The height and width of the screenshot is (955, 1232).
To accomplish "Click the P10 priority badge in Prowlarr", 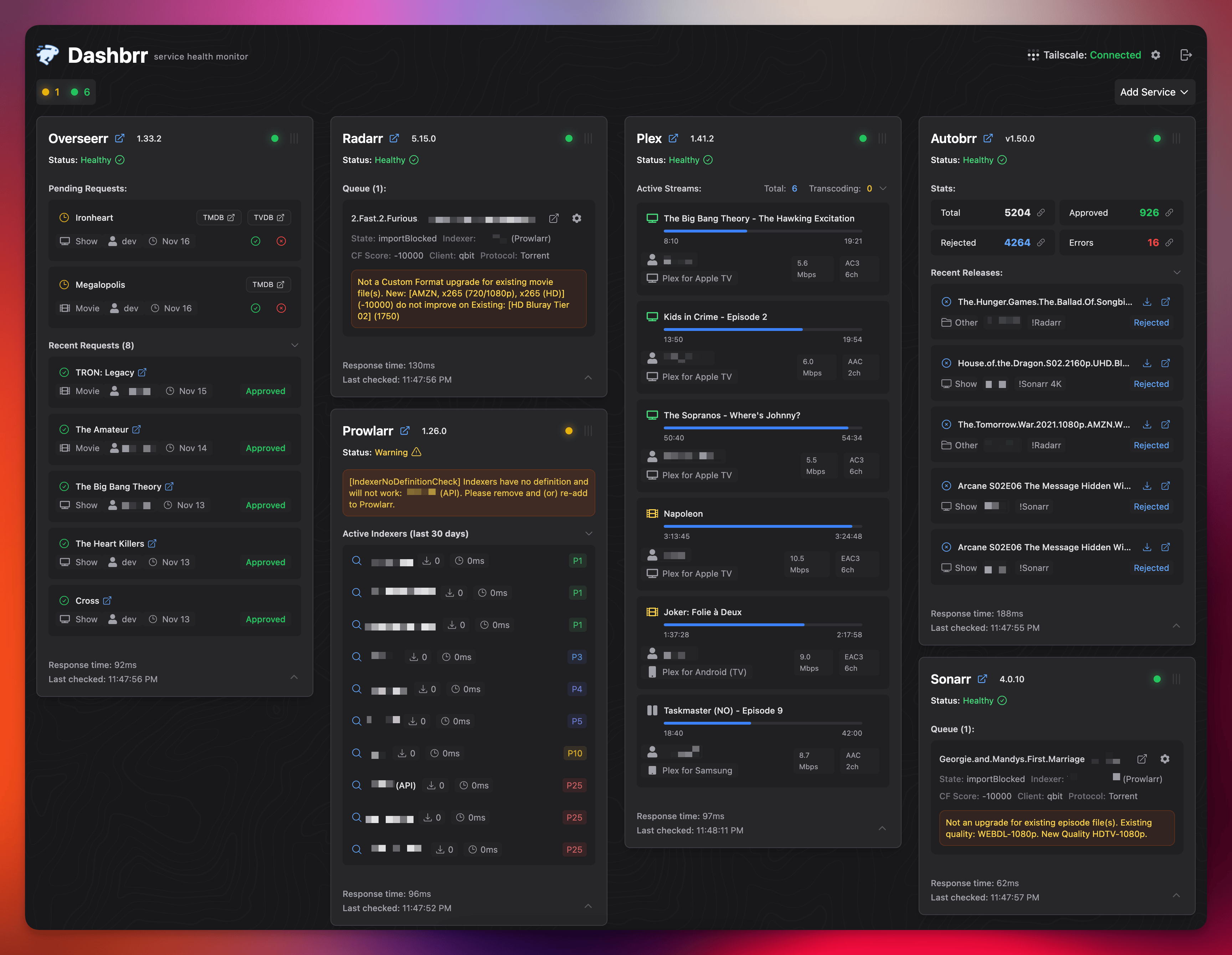I will coord(575,753).
